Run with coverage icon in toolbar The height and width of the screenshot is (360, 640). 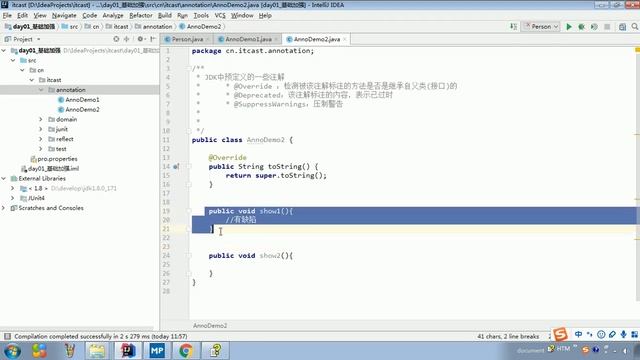(x=594, y=27)
